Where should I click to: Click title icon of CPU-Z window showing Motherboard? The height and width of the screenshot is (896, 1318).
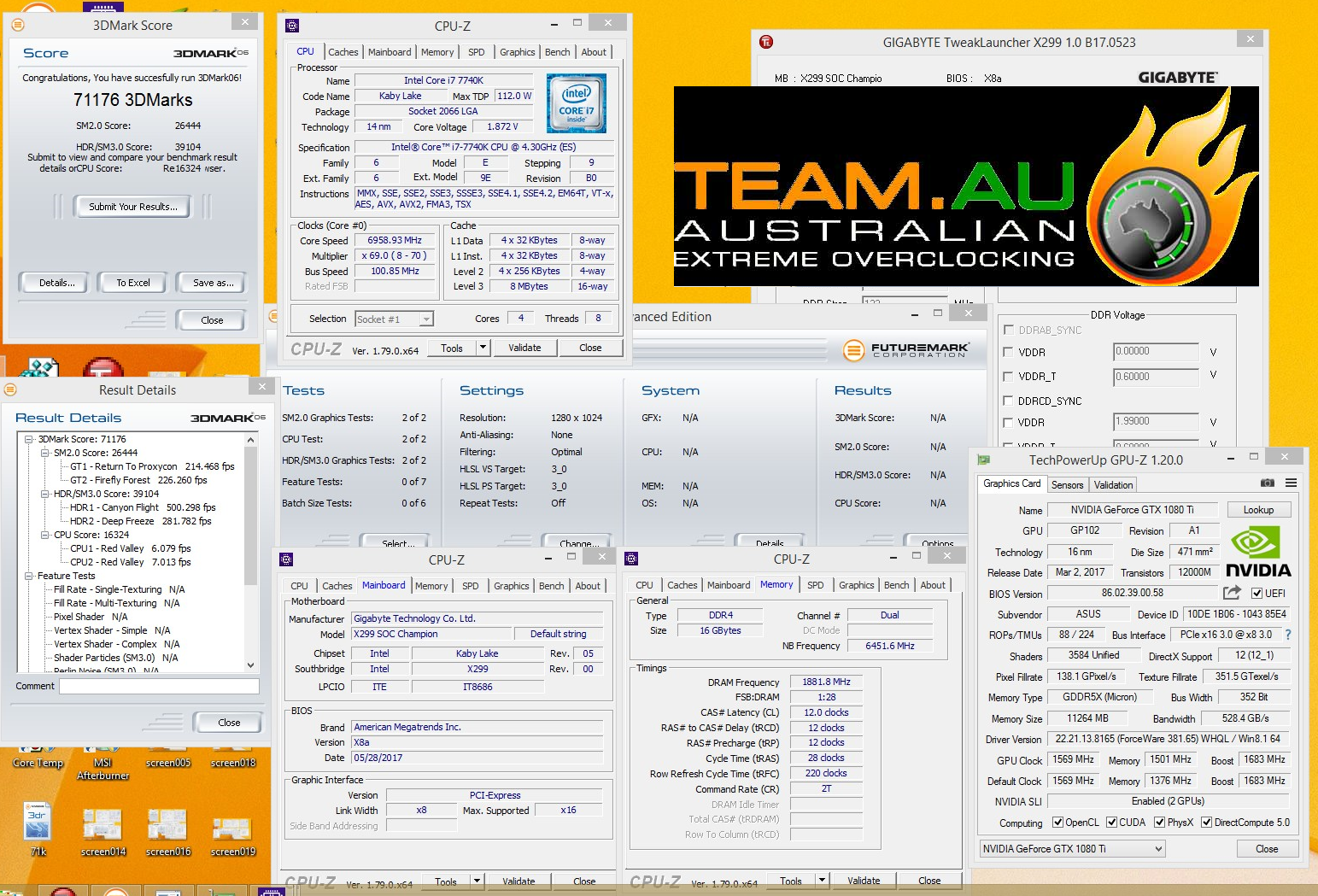point(286,559)
